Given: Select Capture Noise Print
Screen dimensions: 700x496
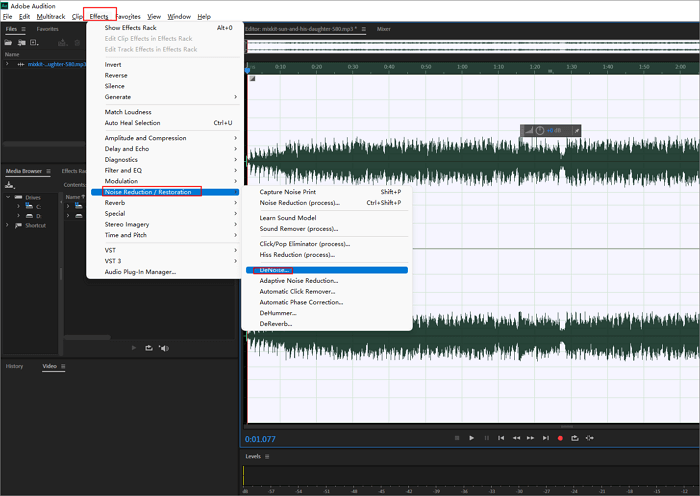Looking at the screenshot, I should tap(327, 192).
